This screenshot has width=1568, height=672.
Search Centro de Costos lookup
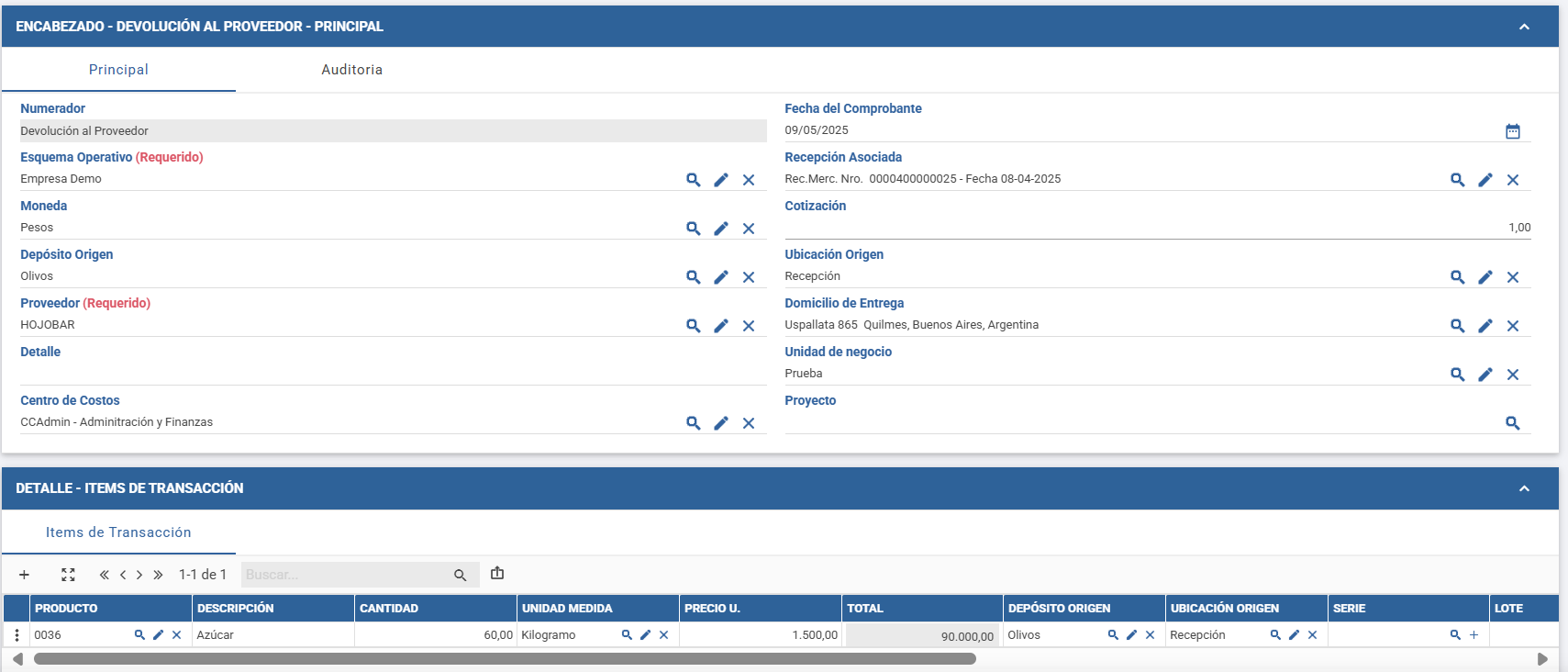(x=694, y=423)
